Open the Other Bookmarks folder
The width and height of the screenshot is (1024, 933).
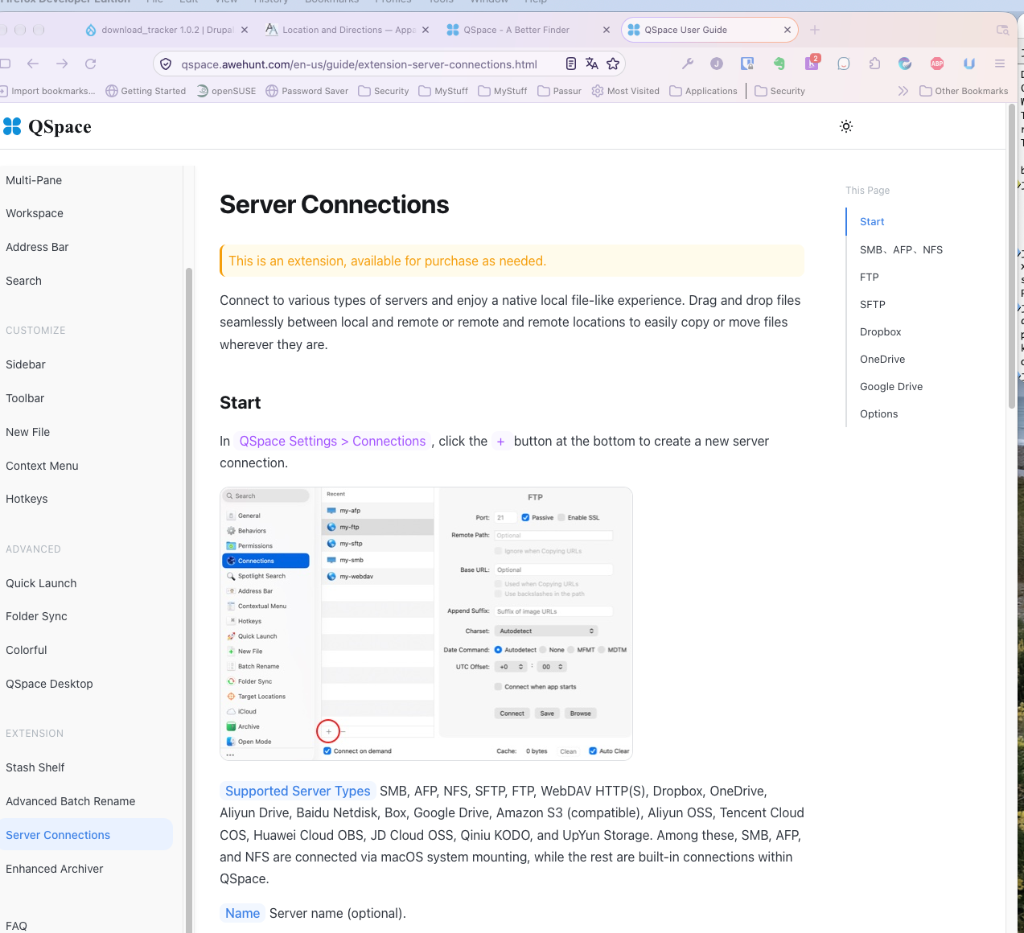[964, 91]
